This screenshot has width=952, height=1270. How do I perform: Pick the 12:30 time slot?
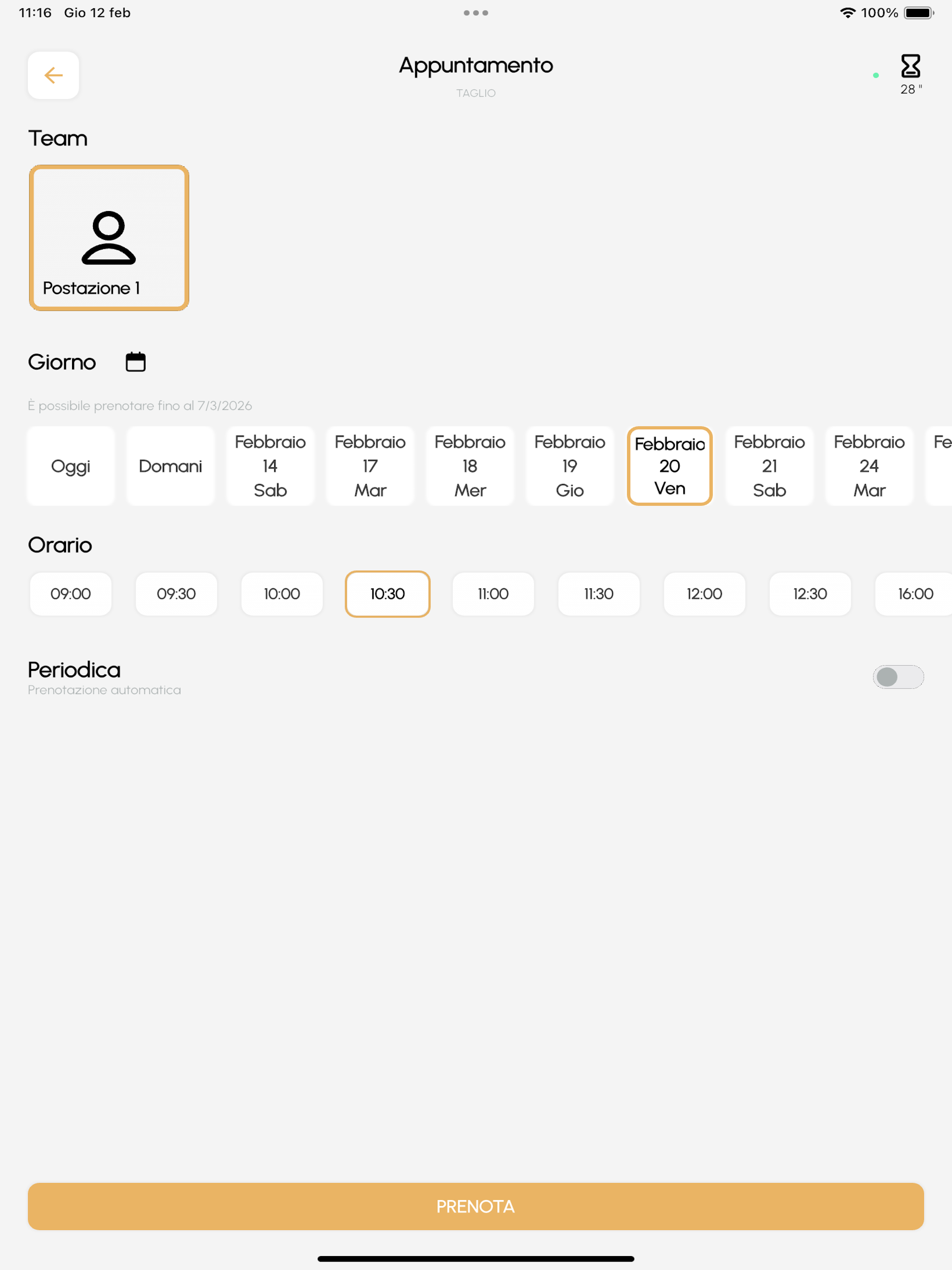click(x=810, y=594)
